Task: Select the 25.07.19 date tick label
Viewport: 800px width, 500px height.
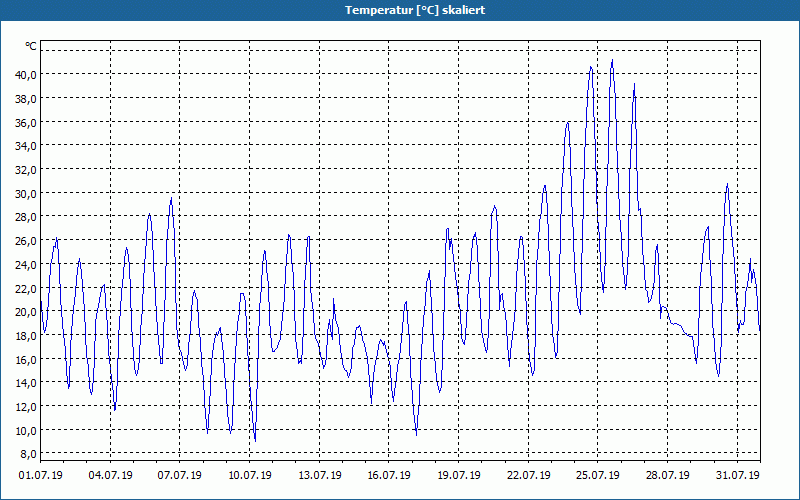Action: tap(598, 475)
